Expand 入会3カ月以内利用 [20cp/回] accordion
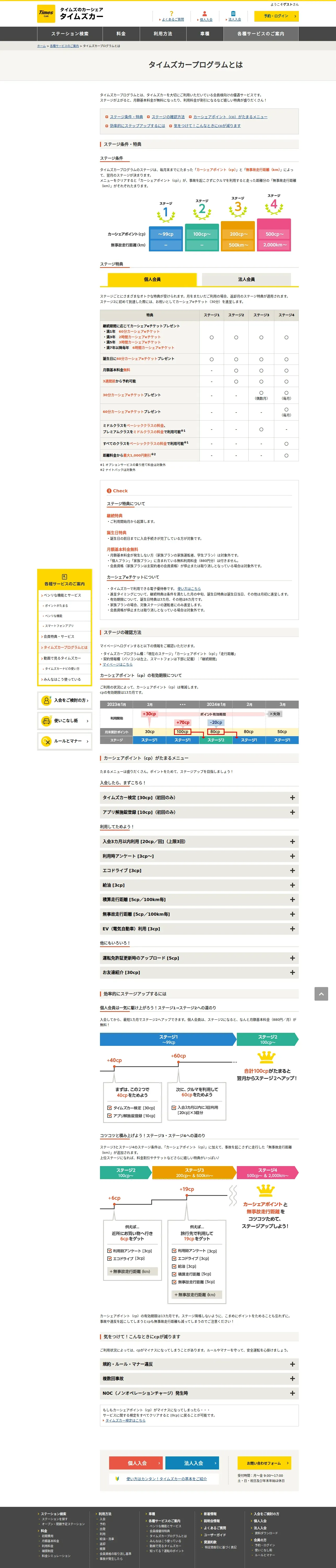Viewport: 336px width, 1568px height. (199, 841)
